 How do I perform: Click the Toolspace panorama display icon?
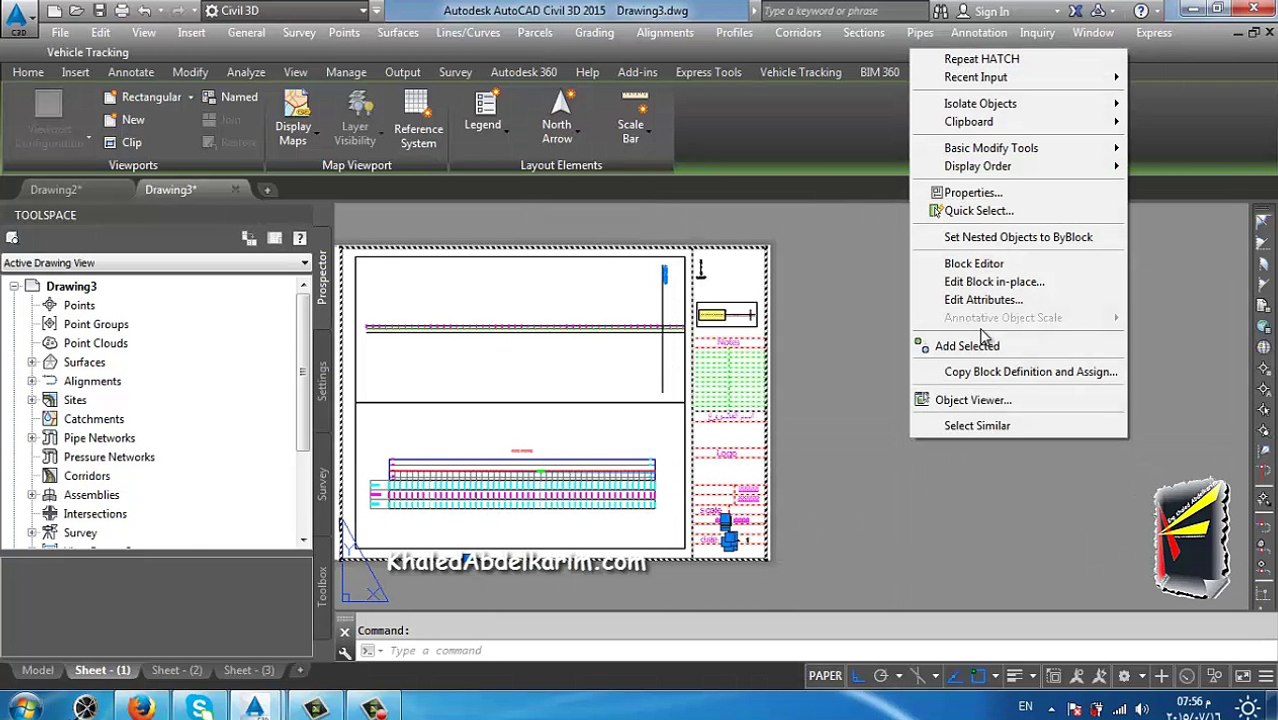(x=274, y=238)
